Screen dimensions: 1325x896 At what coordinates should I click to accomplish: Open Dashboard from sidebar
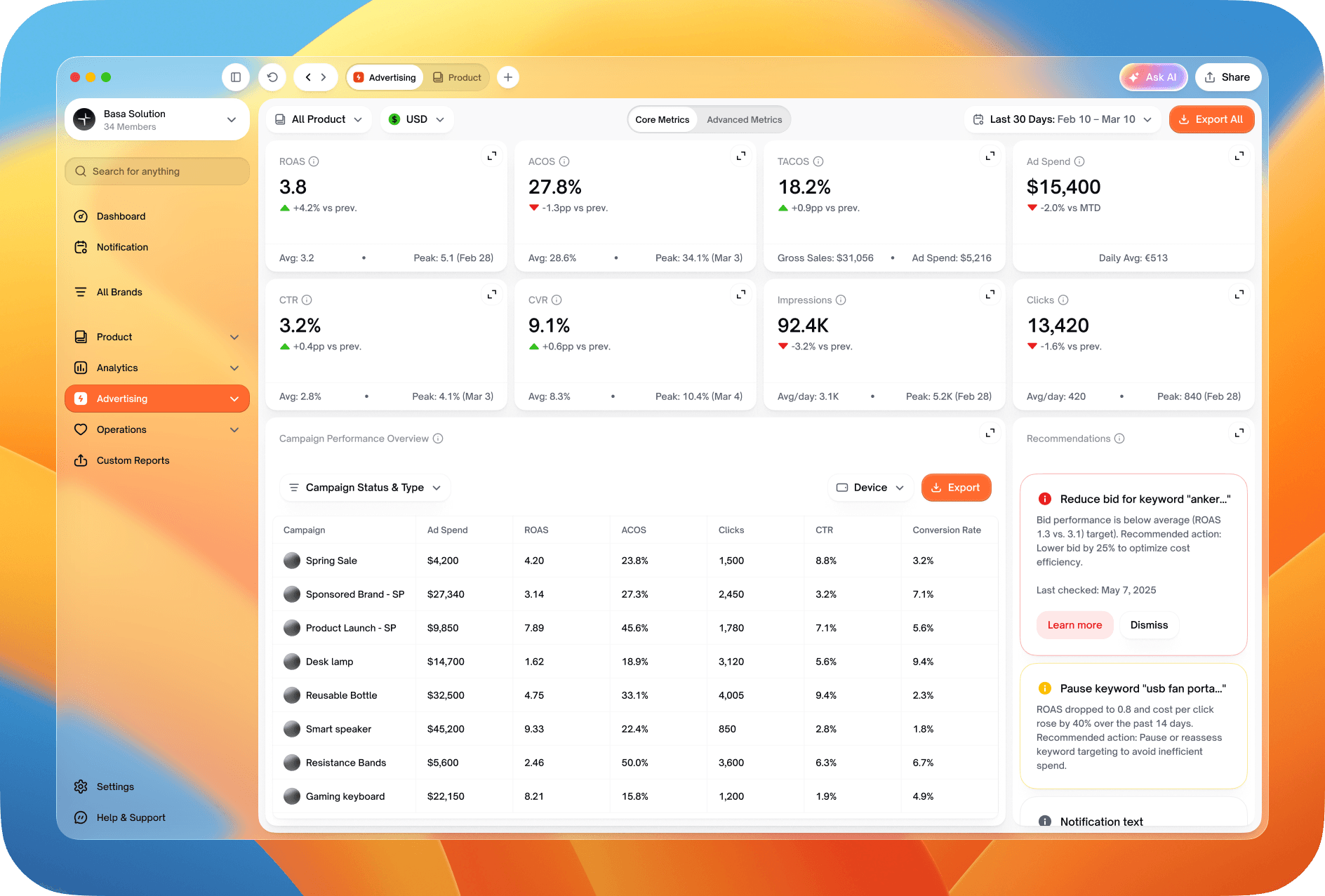(157, 216)
